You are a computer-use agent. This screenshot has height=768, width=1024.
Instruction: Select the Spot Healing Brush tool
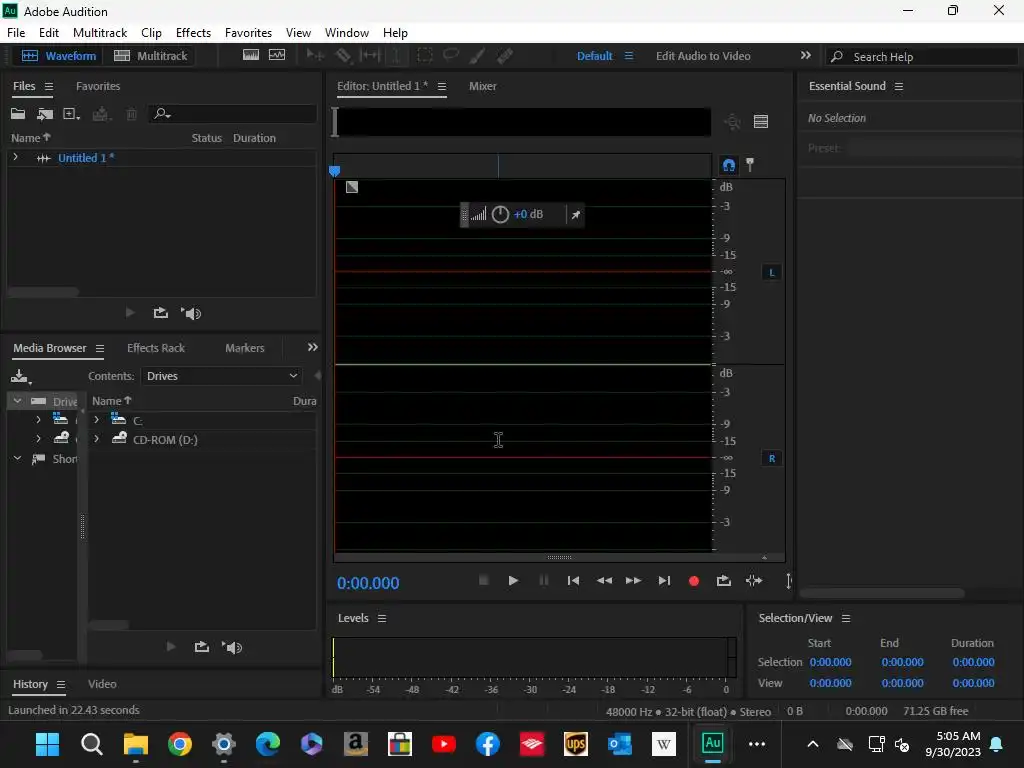coord(505,56)
